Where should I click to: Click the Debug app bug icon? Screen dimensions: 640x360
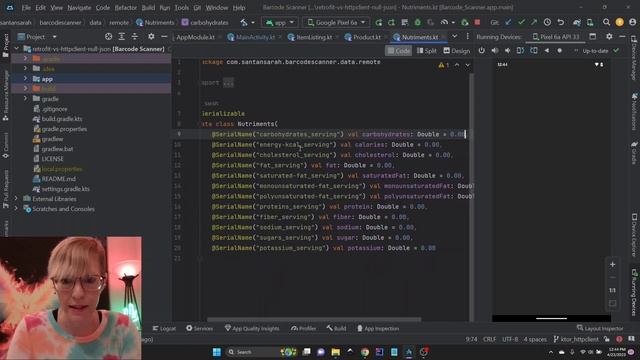[x=418, y=22]
